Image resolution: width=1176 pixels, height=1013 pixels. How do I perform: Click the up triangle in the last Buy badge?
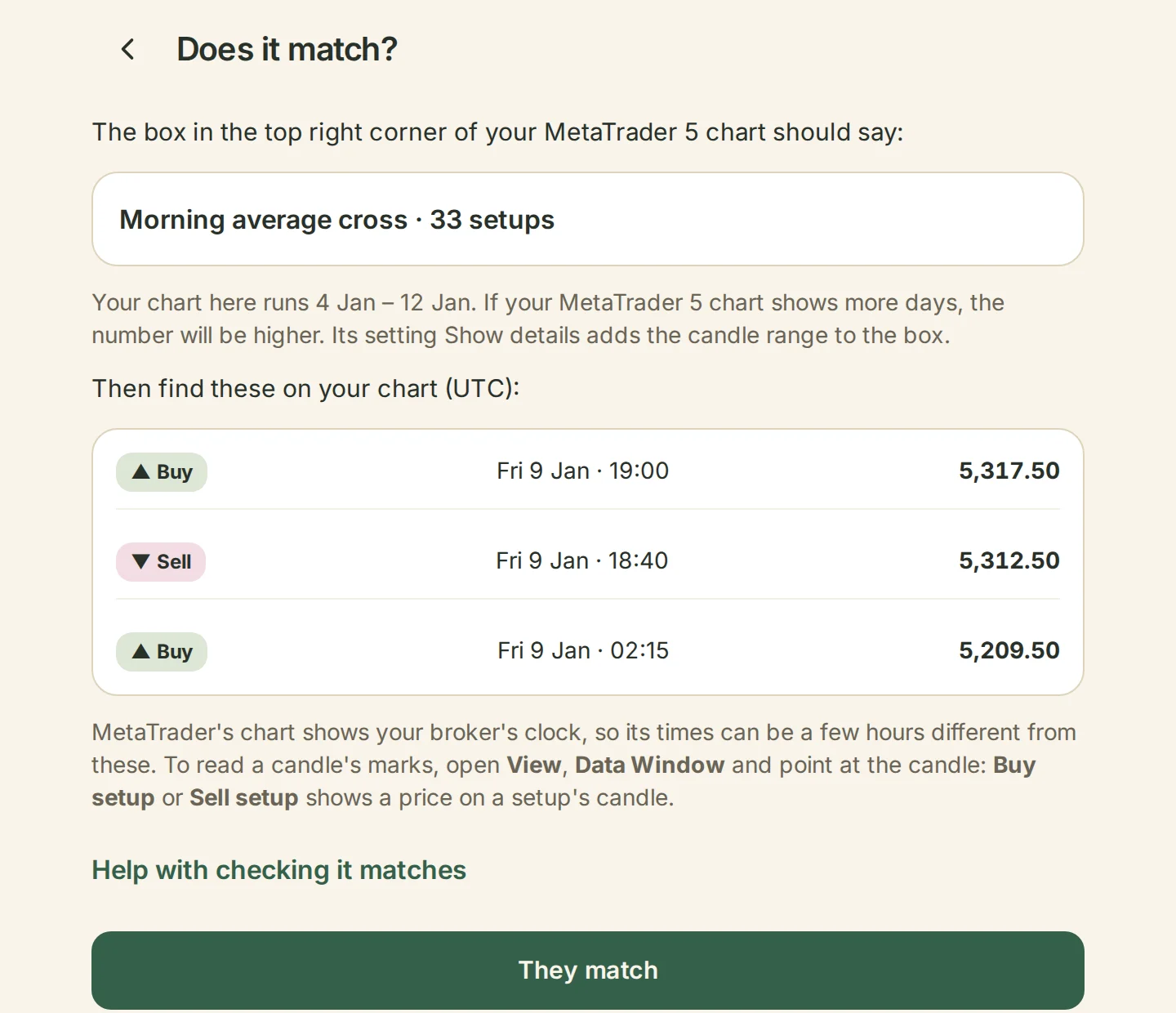pos(141,651)
